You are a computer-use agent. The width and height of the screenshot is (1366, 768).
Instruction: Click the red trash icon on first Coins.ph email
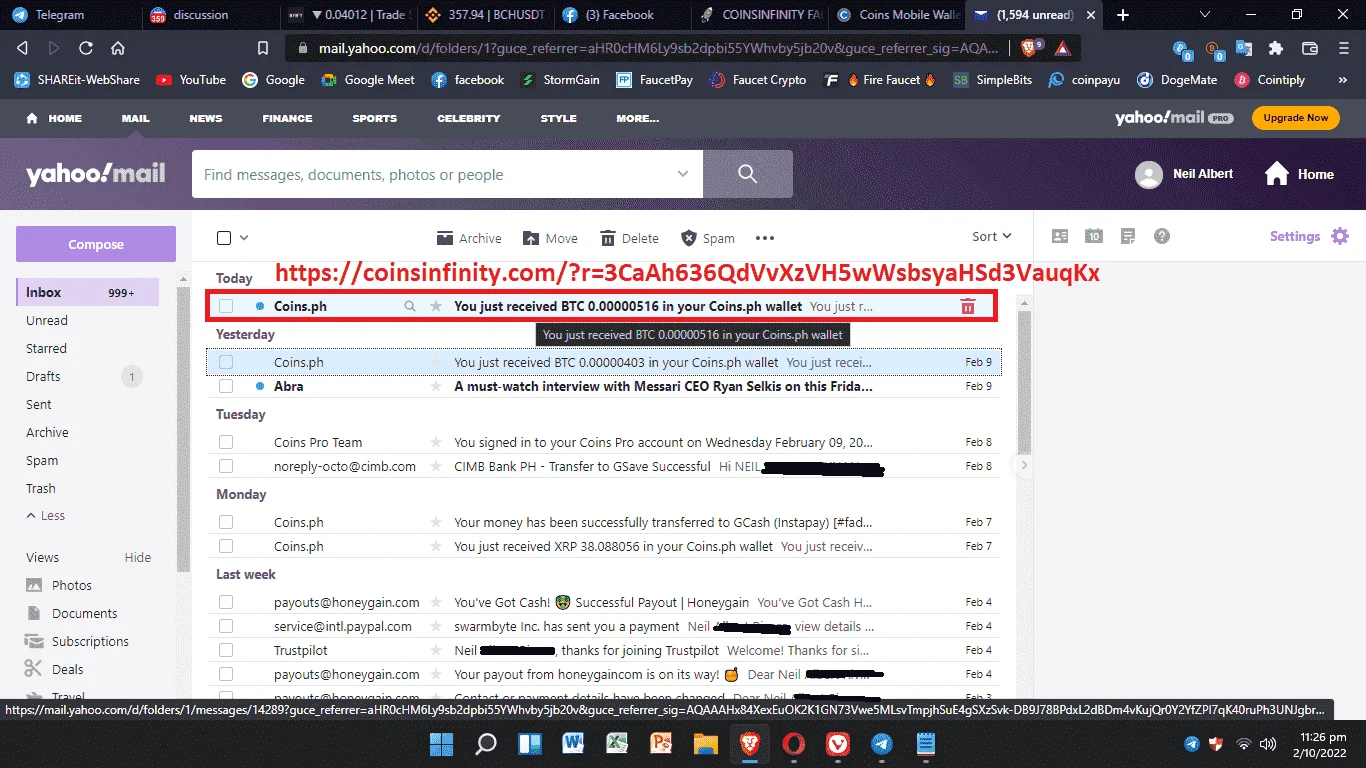tap(968, 306)
